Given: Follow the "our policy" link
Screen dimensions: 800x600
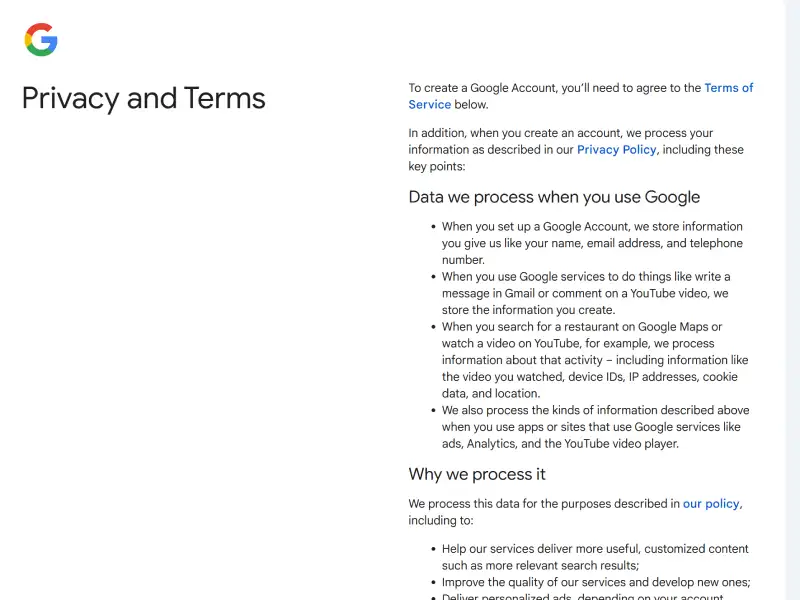Looking at the screenshot, I should (x=711, y=504).
